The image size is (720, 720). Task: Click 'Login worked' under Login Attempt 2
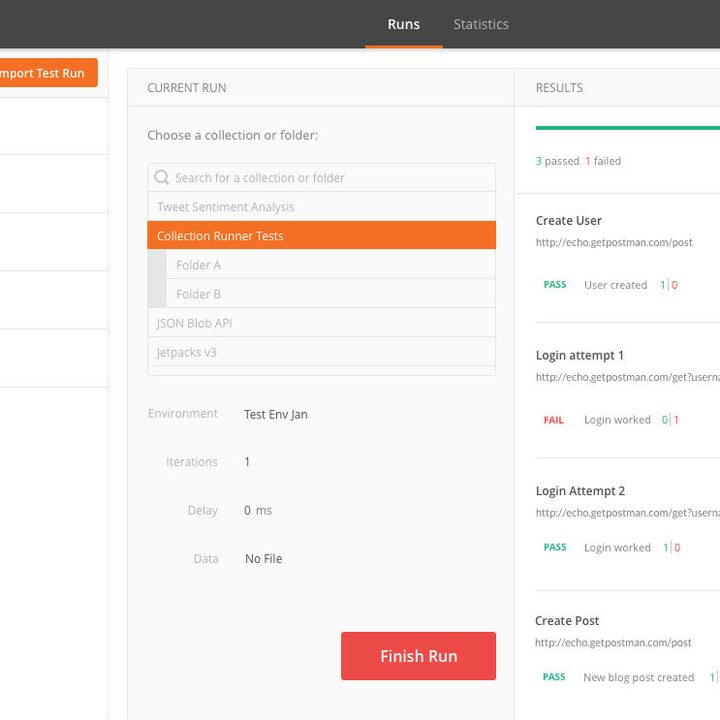point(617,547)
